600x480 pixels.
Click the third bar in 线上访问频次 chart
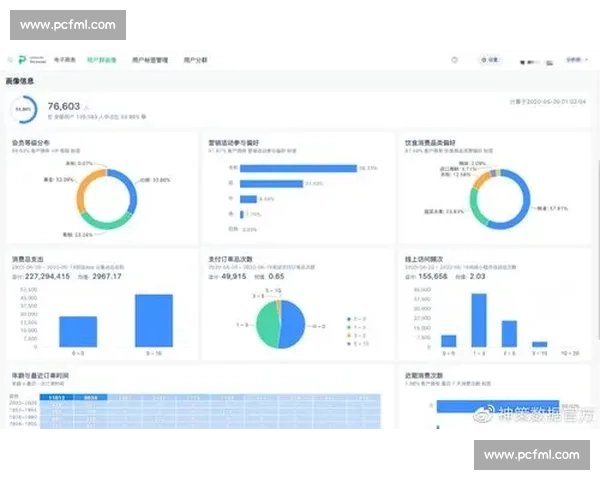(509, 334)
